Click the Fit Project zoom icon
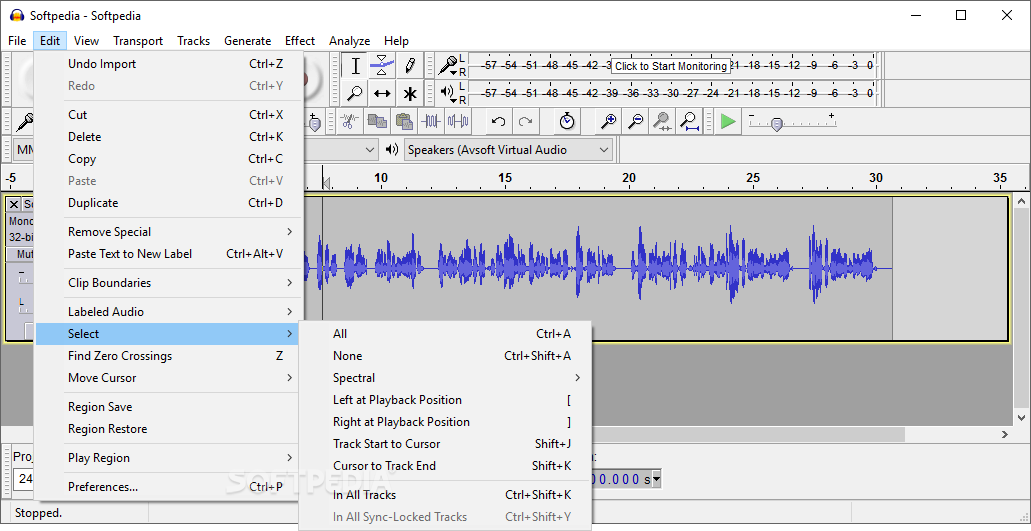The height and width of the screenshot is (531, 1031). tap(689, 121)
